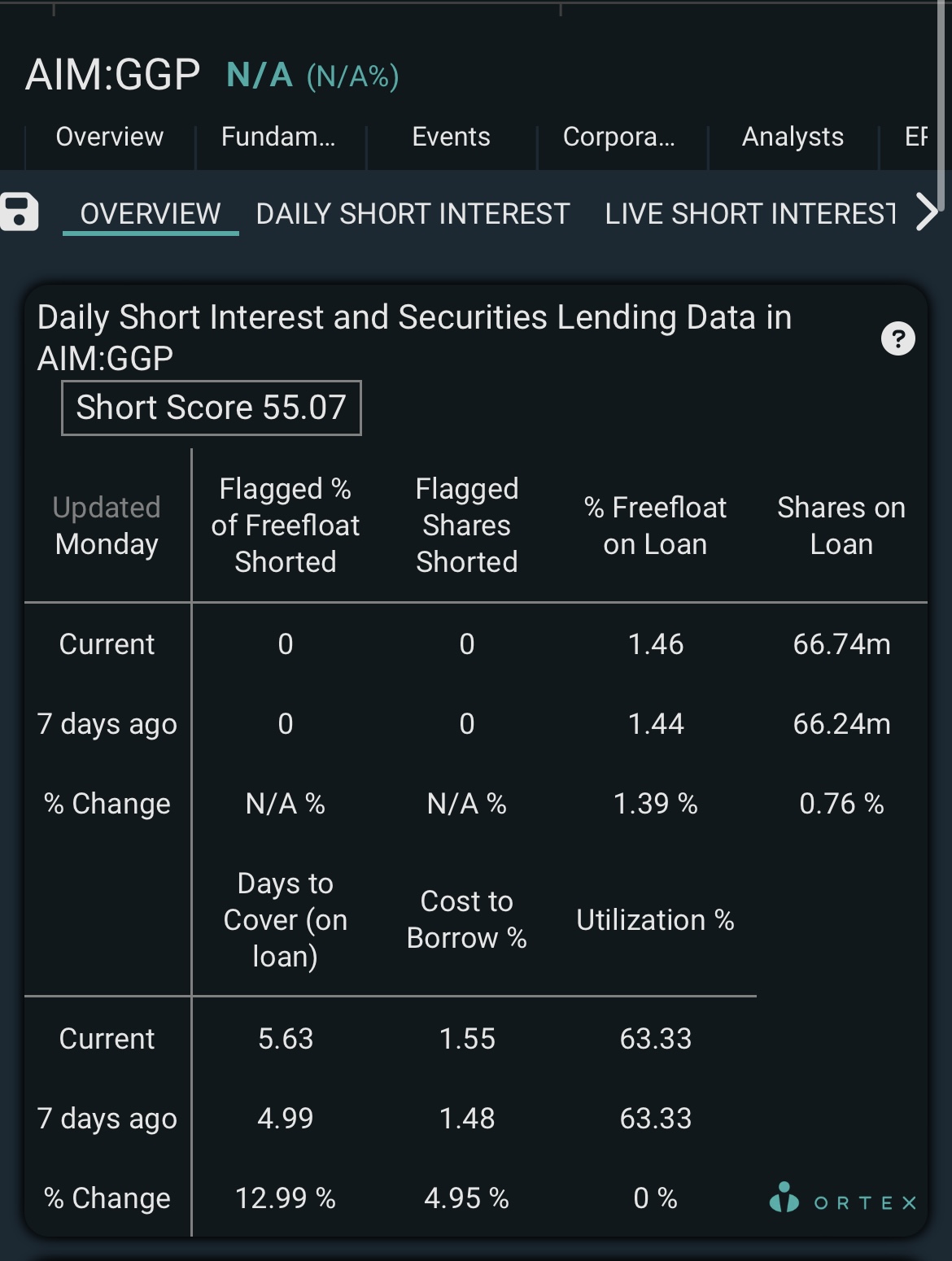Open the help question mark icon
The image size is (952, 1261).
coord(898,338)
